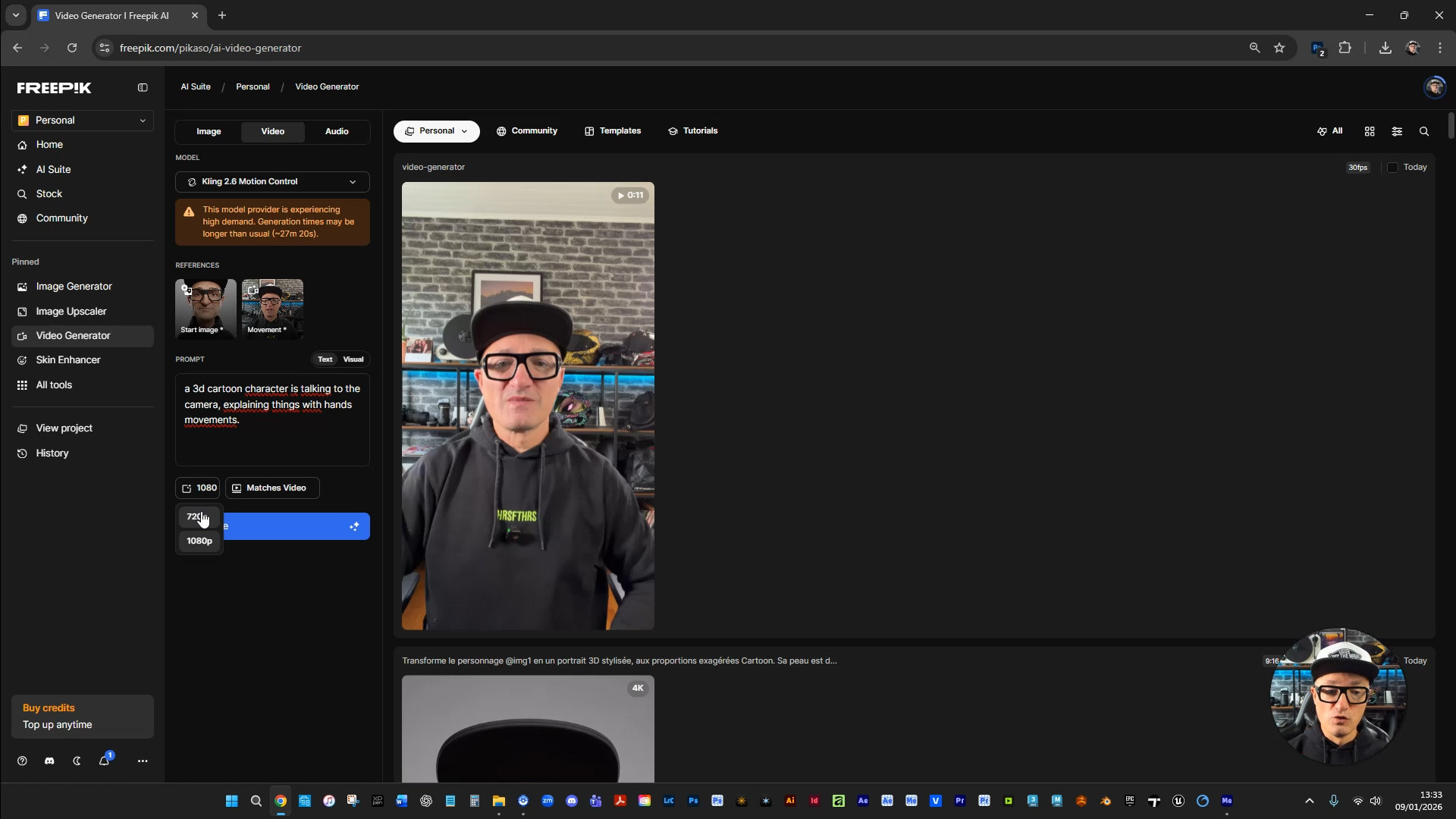The image size is (1456, 819).
Task: Open the search icon in gallery toolbar
Action: [1424, 131]
